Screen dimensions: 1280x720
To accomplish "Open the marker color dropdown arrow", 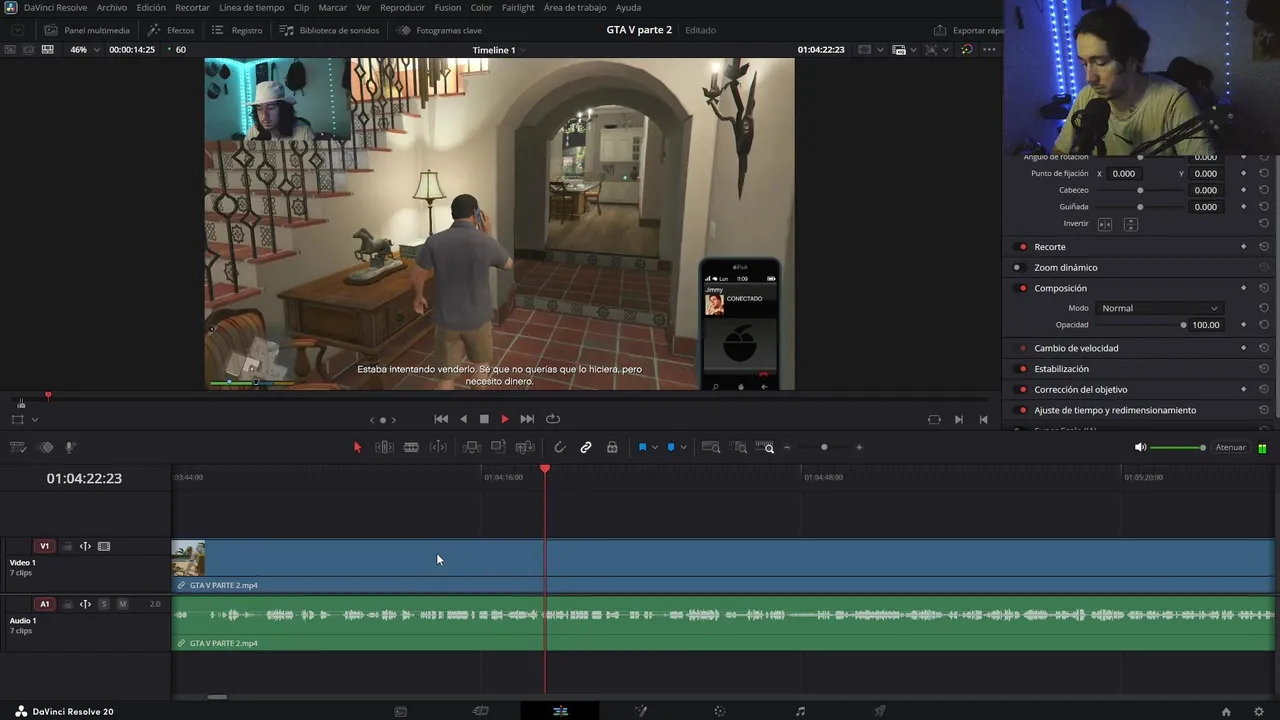I will [683, 447].
